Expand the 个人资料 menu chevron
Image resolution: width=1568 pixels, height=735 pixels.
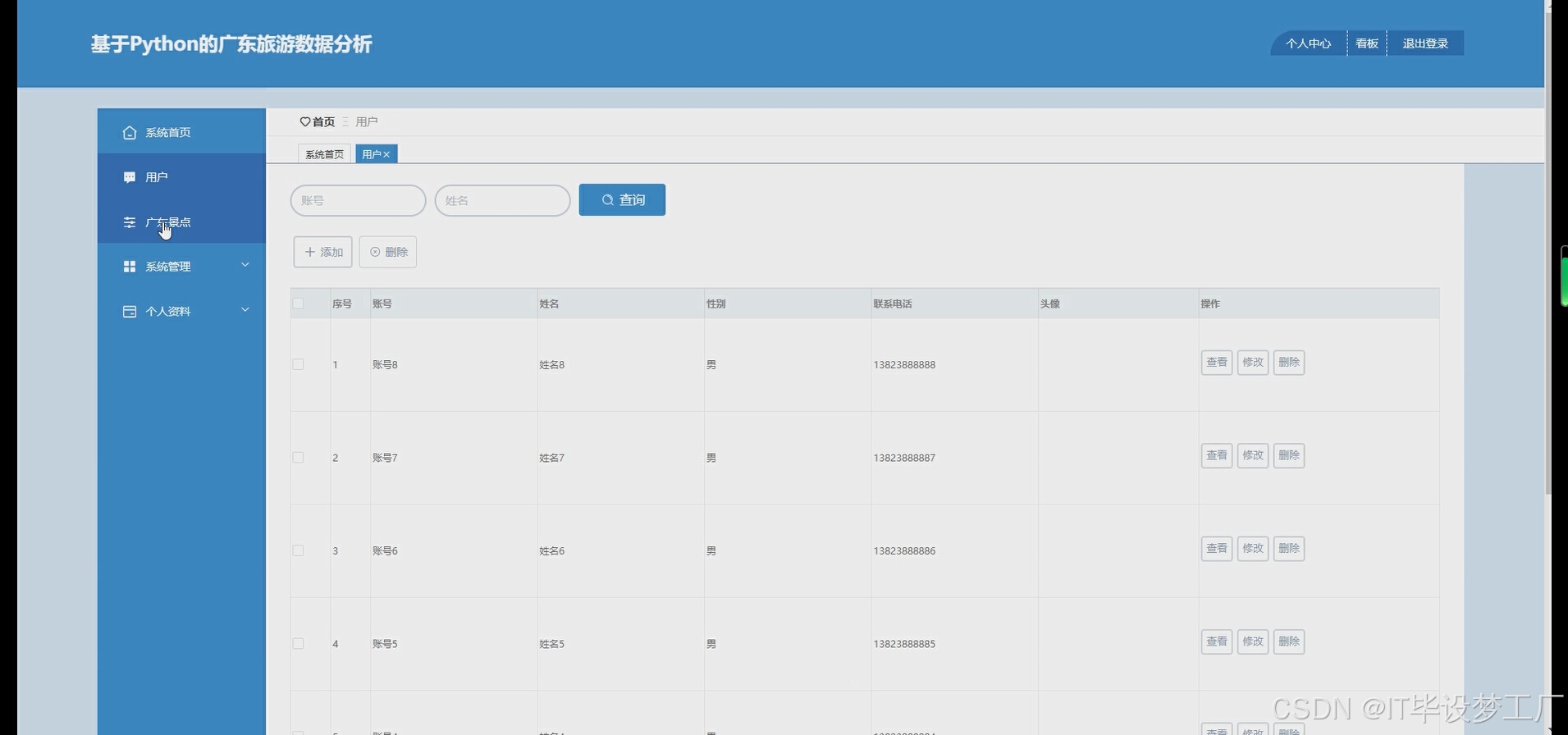tap(245, 310)
